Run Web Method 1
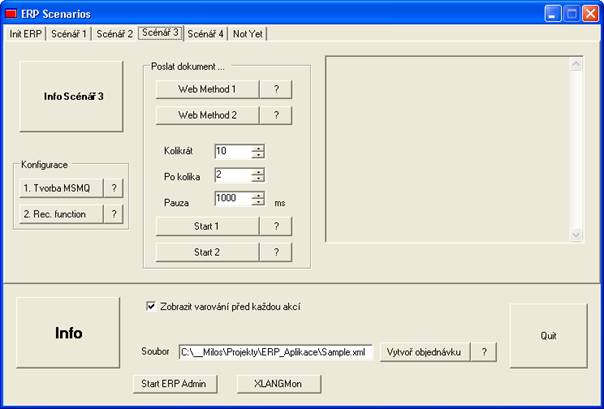Screen dimensions: 604x409 click(207, 89)
